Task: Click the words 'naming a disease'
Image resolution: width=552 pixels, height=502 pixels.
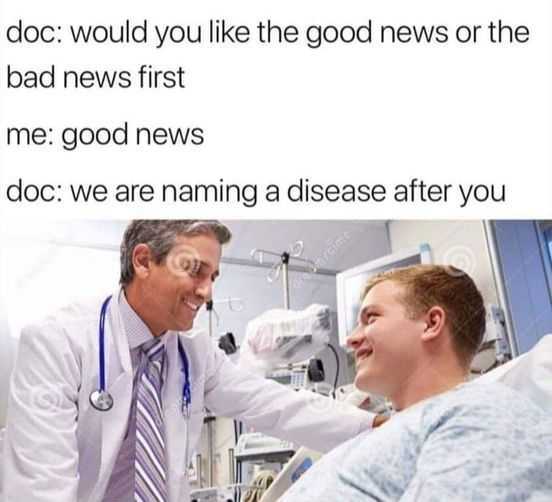Action: click(x=274, y=192)
